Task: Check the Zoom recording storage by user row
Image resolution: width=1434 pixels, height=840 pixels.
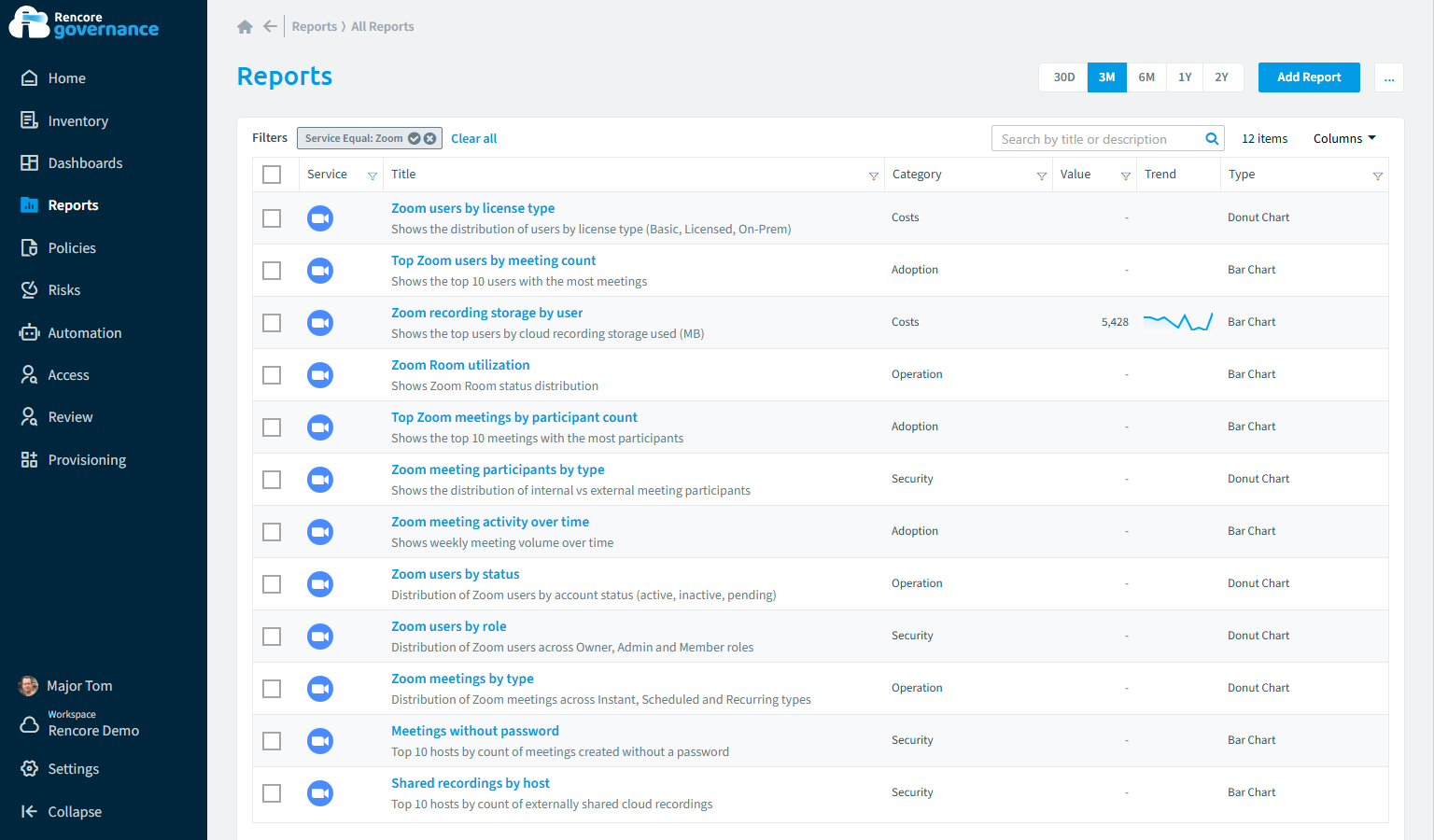Action: pyautogui.click(x=272, y=323)
